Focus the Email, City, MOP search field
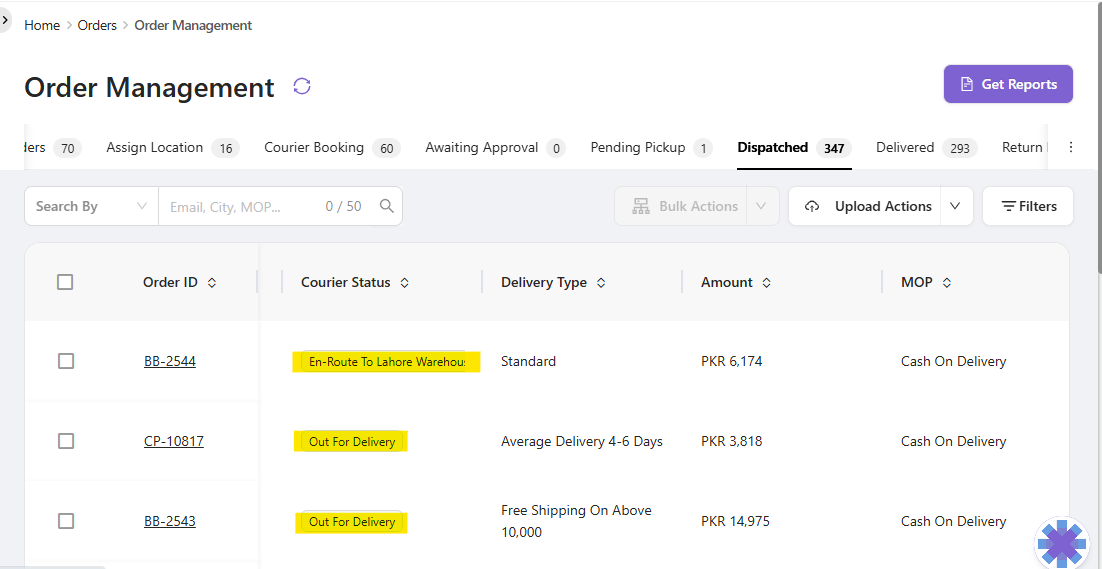1102x569 pixels. (240, 207)
